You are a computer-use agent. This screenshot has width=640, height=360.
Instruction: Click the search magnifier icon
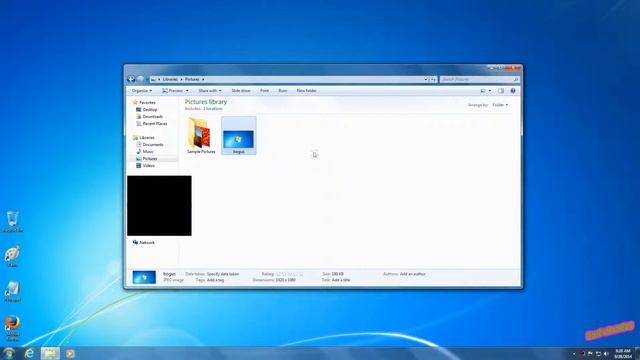click(516, 79)
